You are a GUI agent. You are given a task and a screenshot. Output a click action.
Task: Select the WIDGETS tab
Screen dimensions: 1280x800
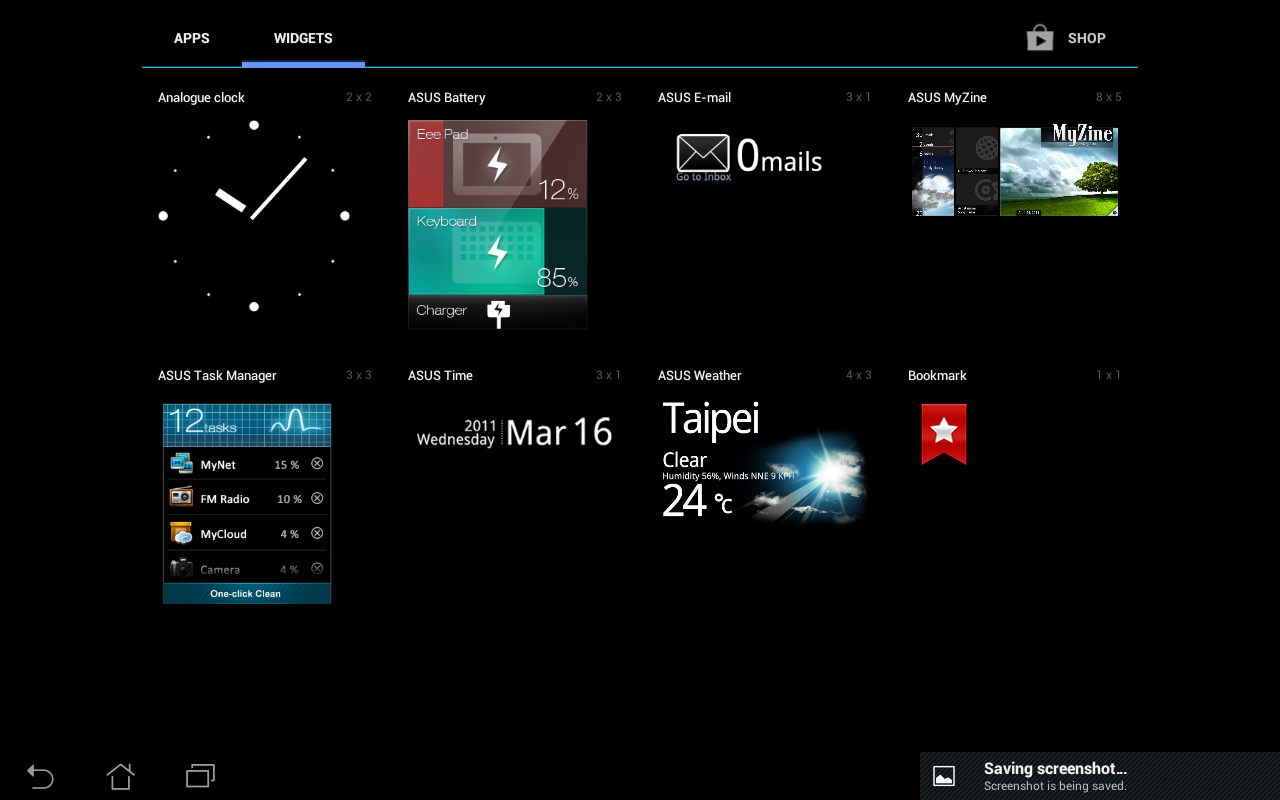pos(303,38)
